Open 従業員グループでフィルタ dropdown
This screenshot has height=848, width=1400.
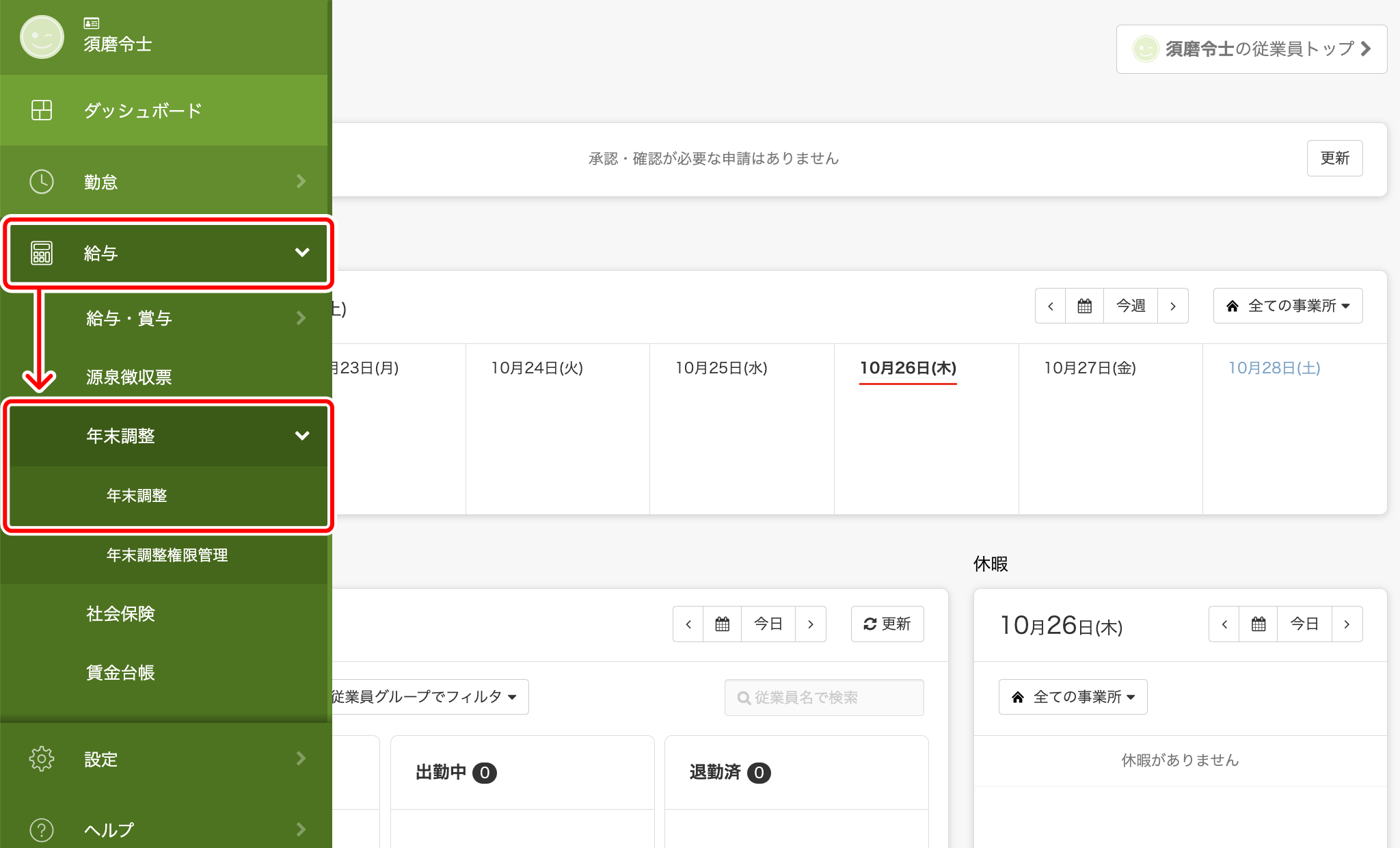tap(429, 697)
